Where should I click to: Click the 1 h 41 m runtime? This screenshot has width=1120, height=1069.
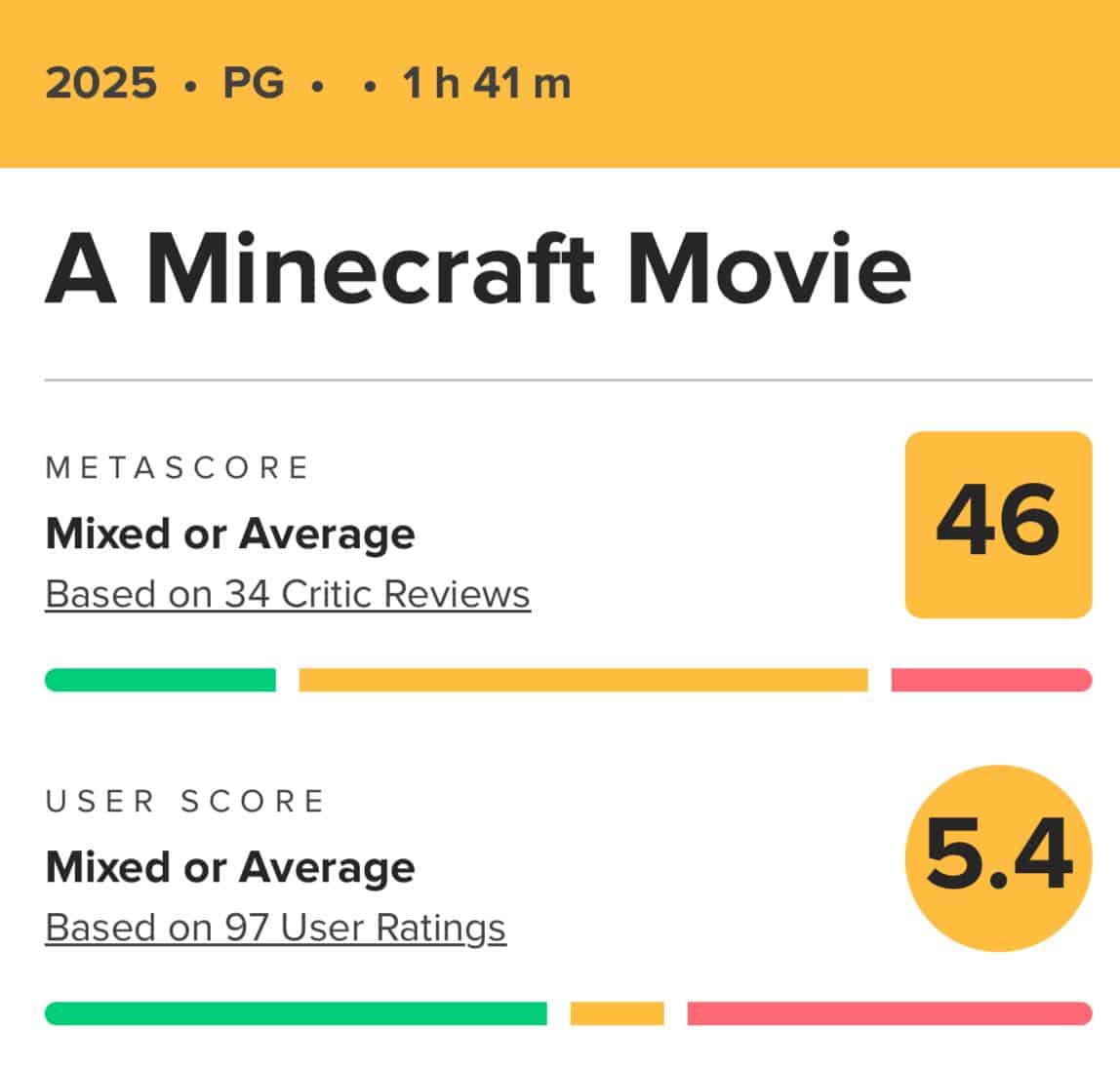pyautogui.click(x=487, y=83)
